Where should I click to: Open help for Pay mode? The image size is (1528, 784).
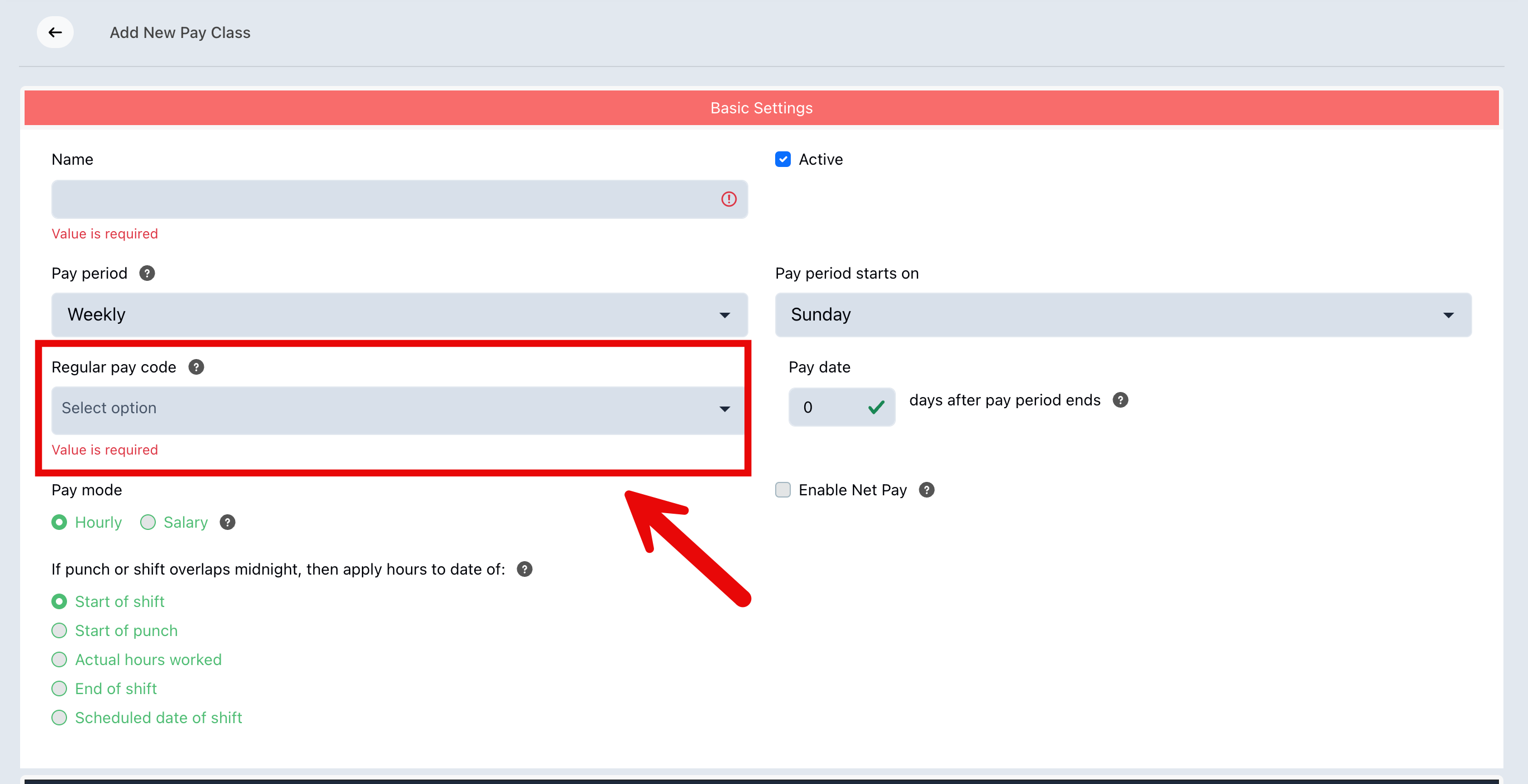tap(228, 523)
